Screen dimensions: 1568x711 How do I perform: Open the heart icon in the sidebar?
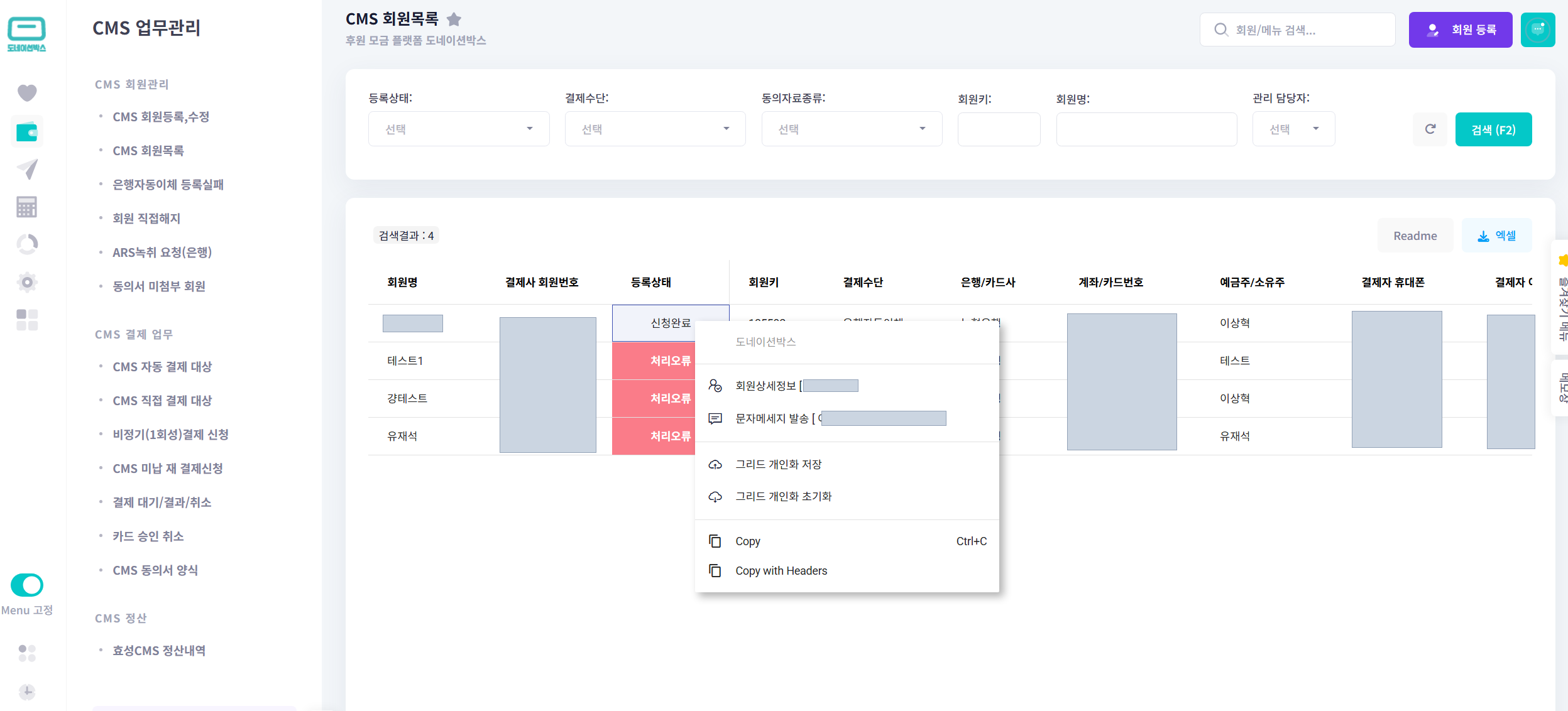click(x=27, y=93)
